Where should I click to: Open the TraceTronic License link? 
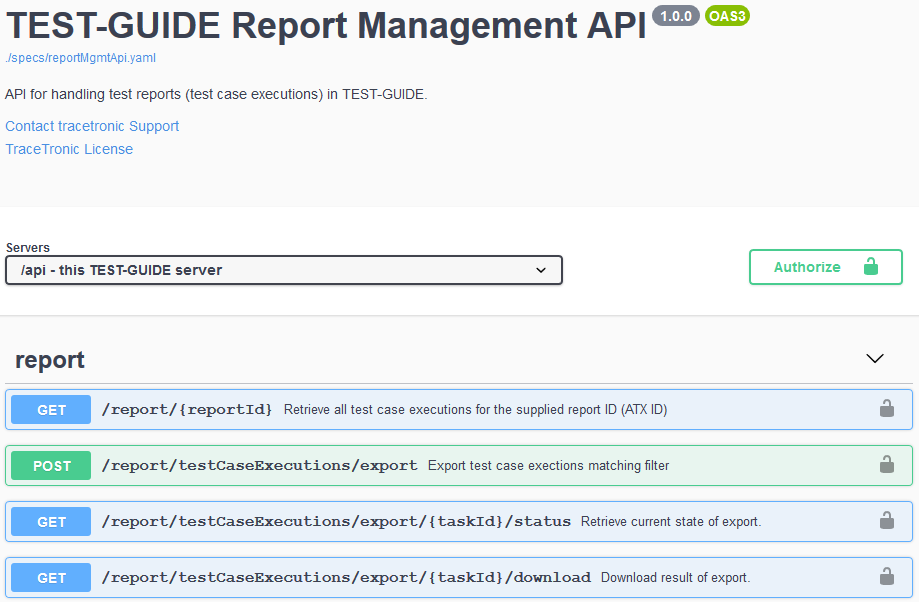[69, 149]
